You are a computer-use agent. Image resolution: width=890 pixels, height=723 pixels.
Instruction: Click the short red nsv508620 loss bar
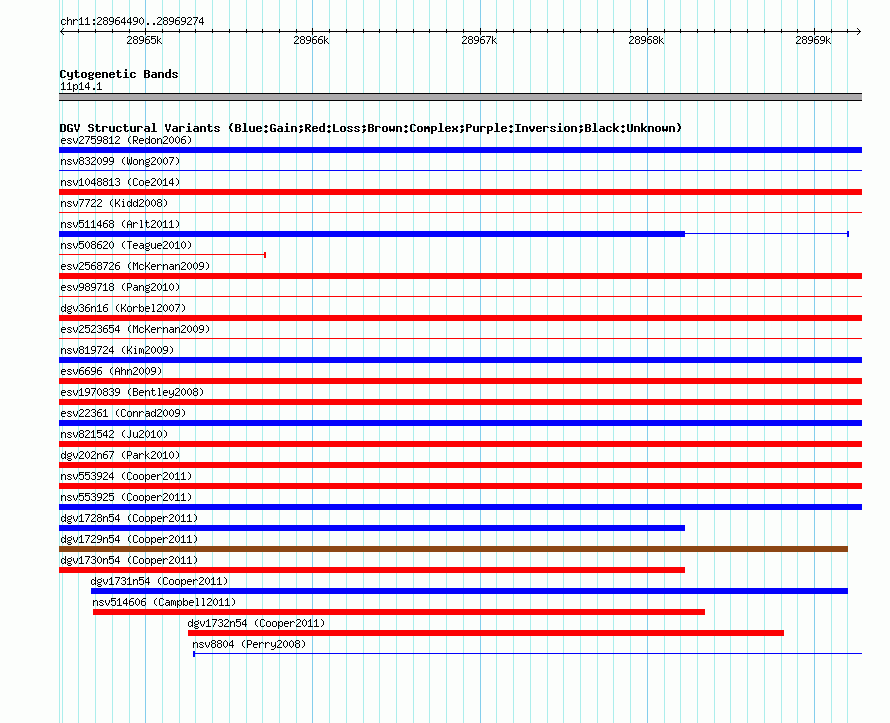point(162,255)
